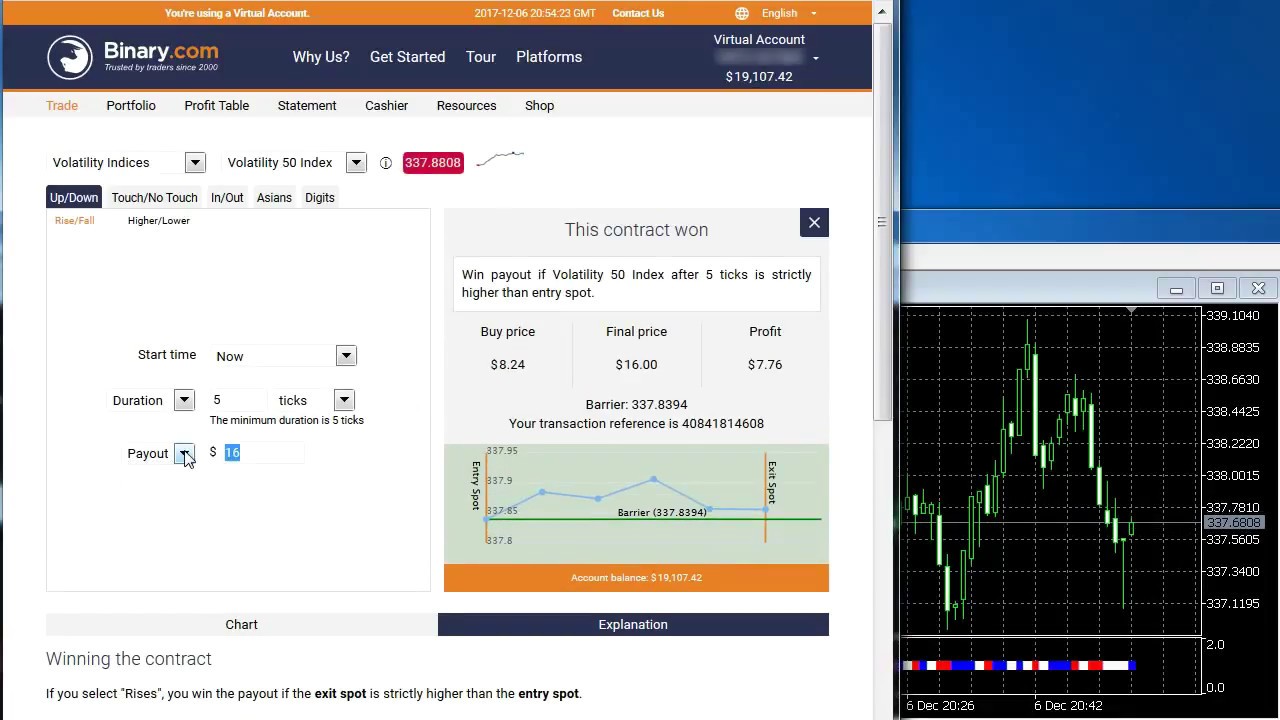Viewport: 1280px width, 720px height.
Task: Click the browser scroll up arrow
Action: (x=881, y=12)
